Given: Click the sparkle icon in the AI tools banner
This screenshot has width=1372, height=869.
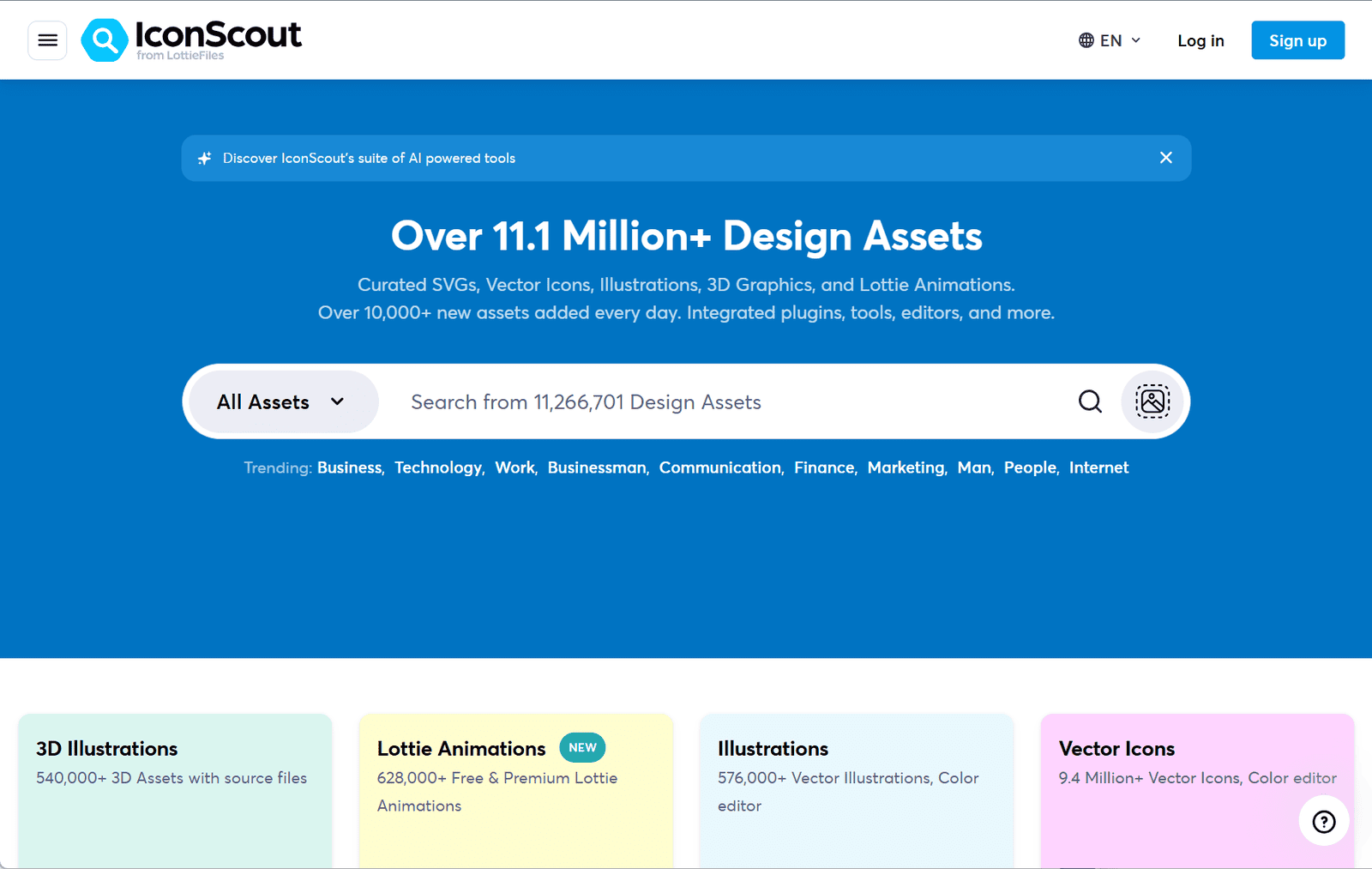Looking at the screenshot, I should point(204,158).
